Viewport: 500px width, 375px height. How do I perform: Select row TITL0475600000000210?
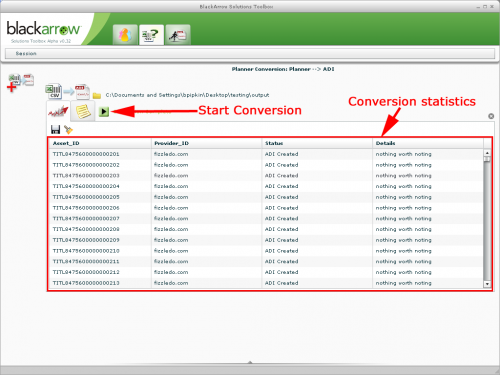point(266,251)
